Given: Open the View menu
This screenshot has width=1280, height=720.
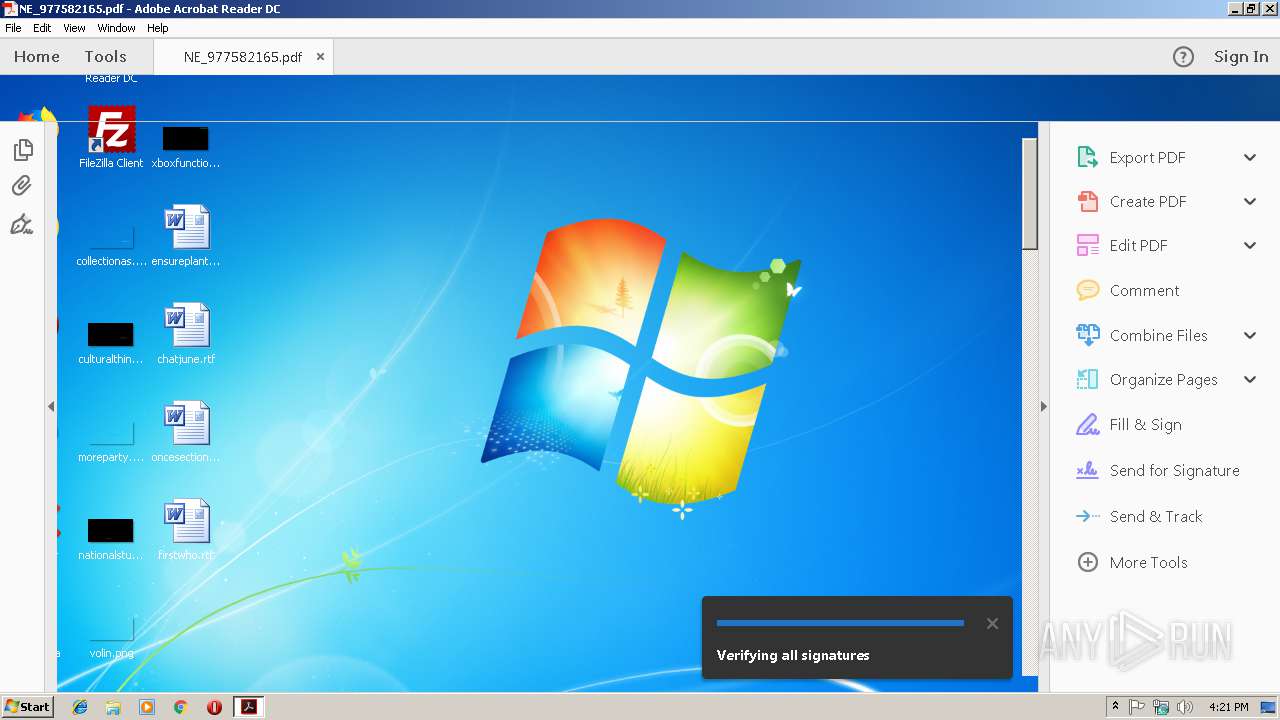Looking at the screenshot, I should [74, 28].
